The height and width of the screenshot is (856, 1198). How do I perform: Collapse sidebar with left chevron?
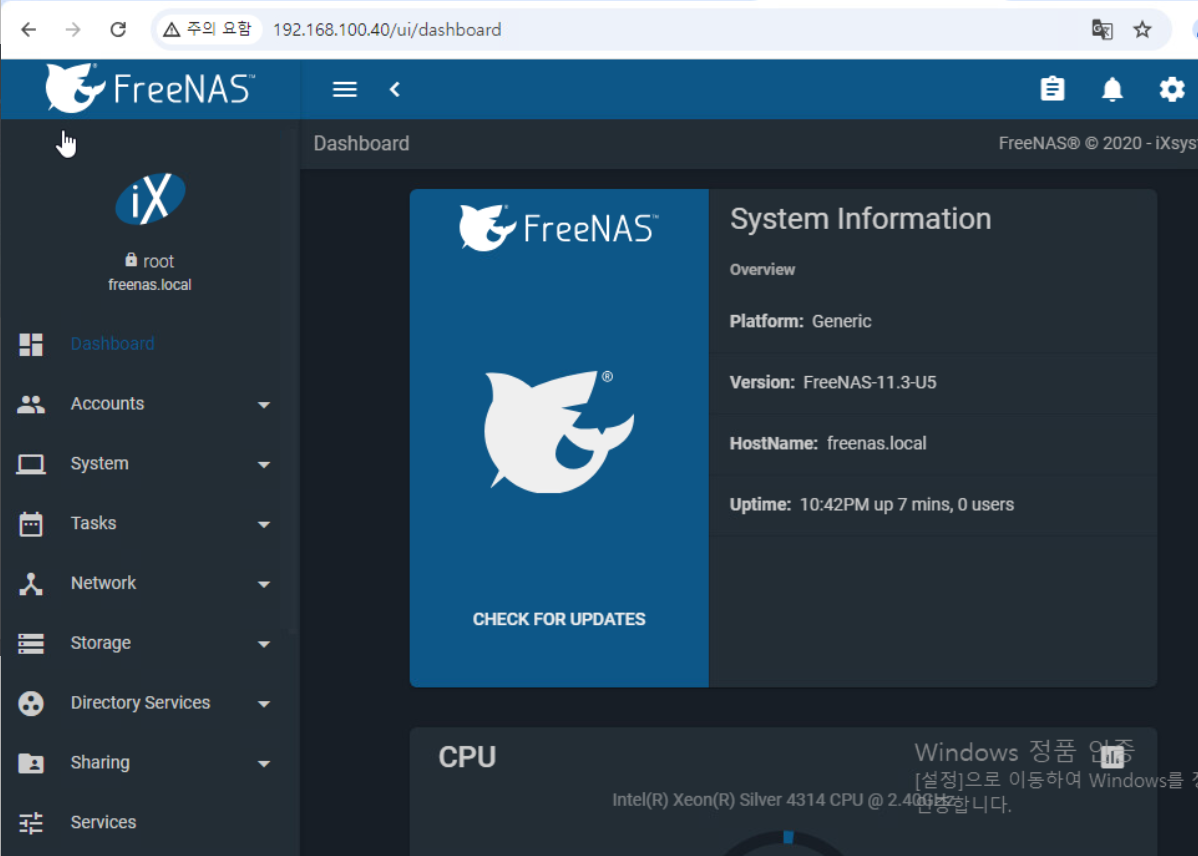[x=395, y=89]
